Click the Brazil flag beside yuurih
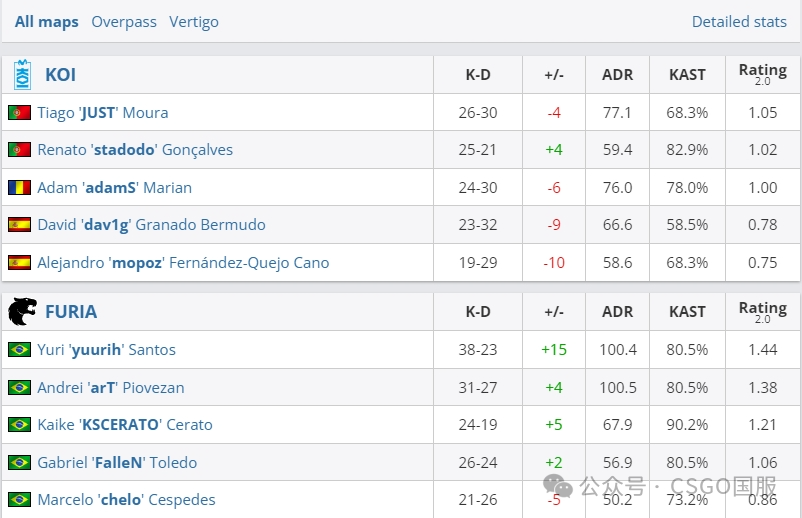The image size is (802, 518). click(x=19, y=350)
